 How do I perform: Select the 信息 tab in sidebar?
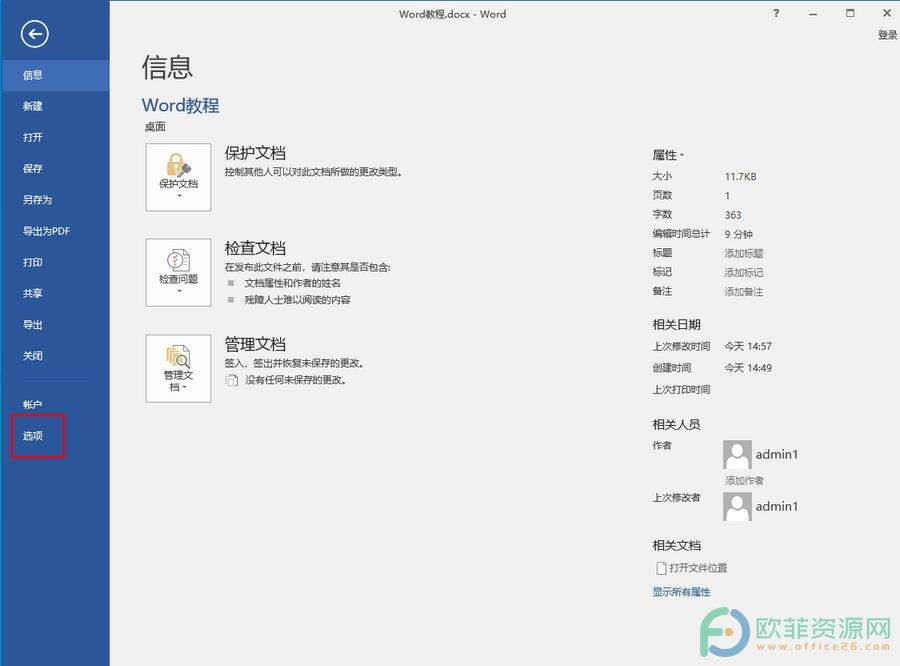click(55, 75)
